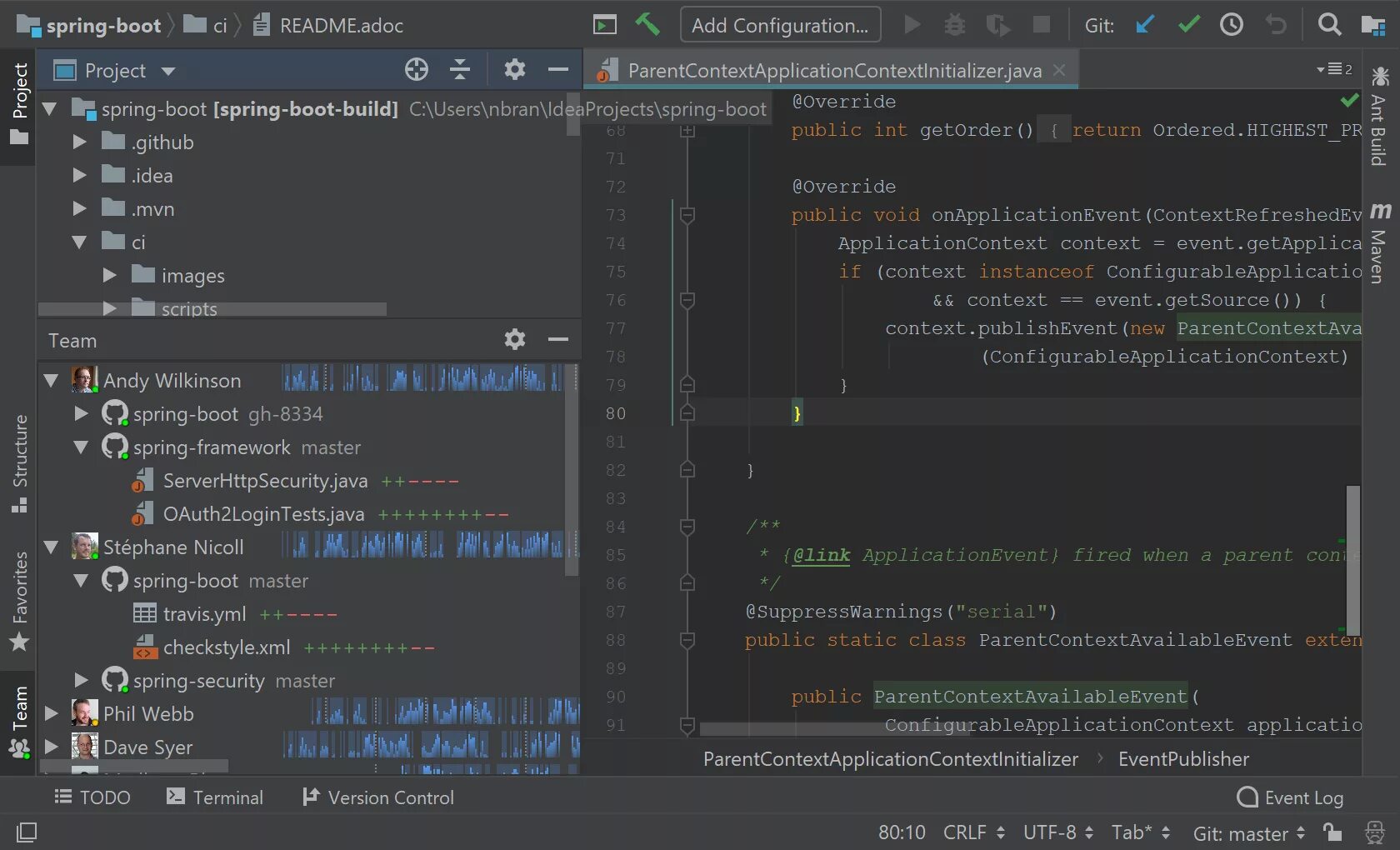
Task: Hide the Project panel with minus icon
Action: (558, 70)
